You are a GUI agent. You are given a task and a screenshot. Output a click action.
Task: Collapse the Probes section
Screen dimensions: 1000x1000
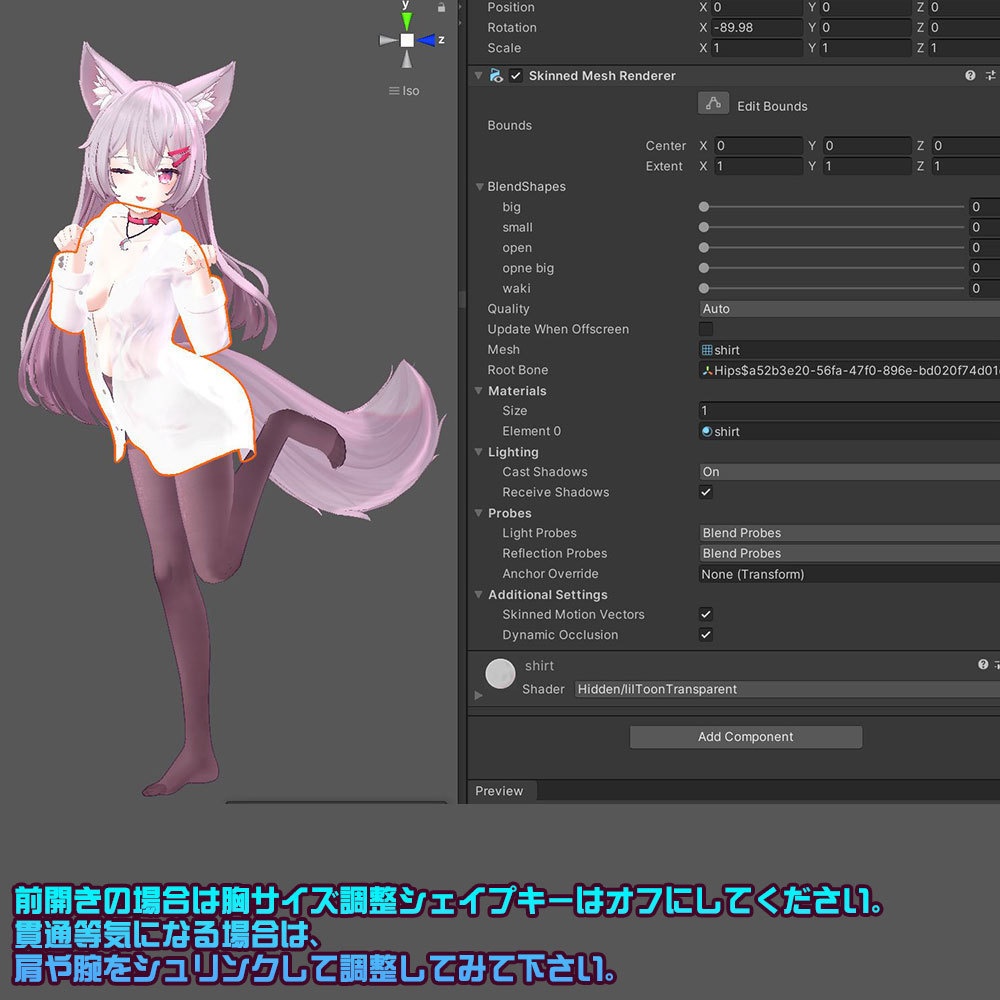479,513
